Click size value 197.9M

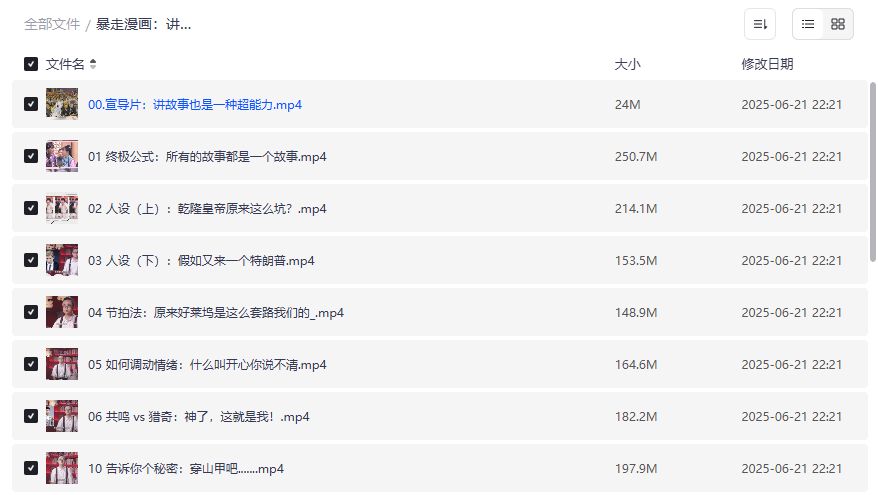click(x=636, y=469)
